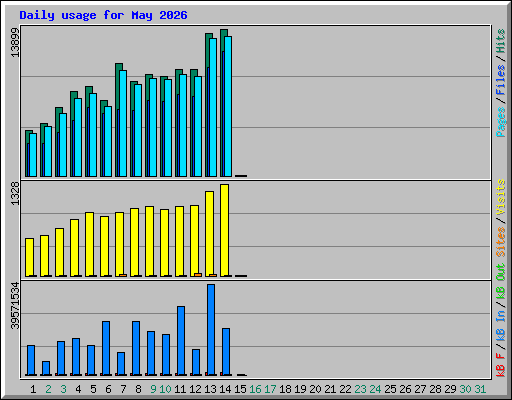Click day label 20 on the x-axis
The height and width of the screenshot is (400, 512).
coord(315,389)
